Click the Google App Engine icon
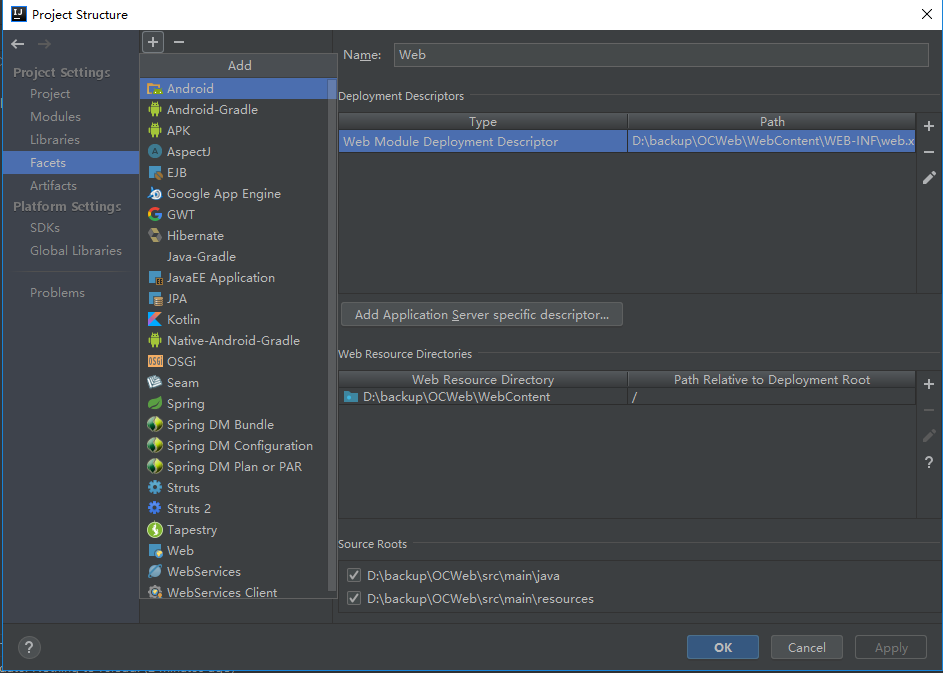The height and width of the screenshot is (673, 943). pyautogui.click(x=155, y=193)
